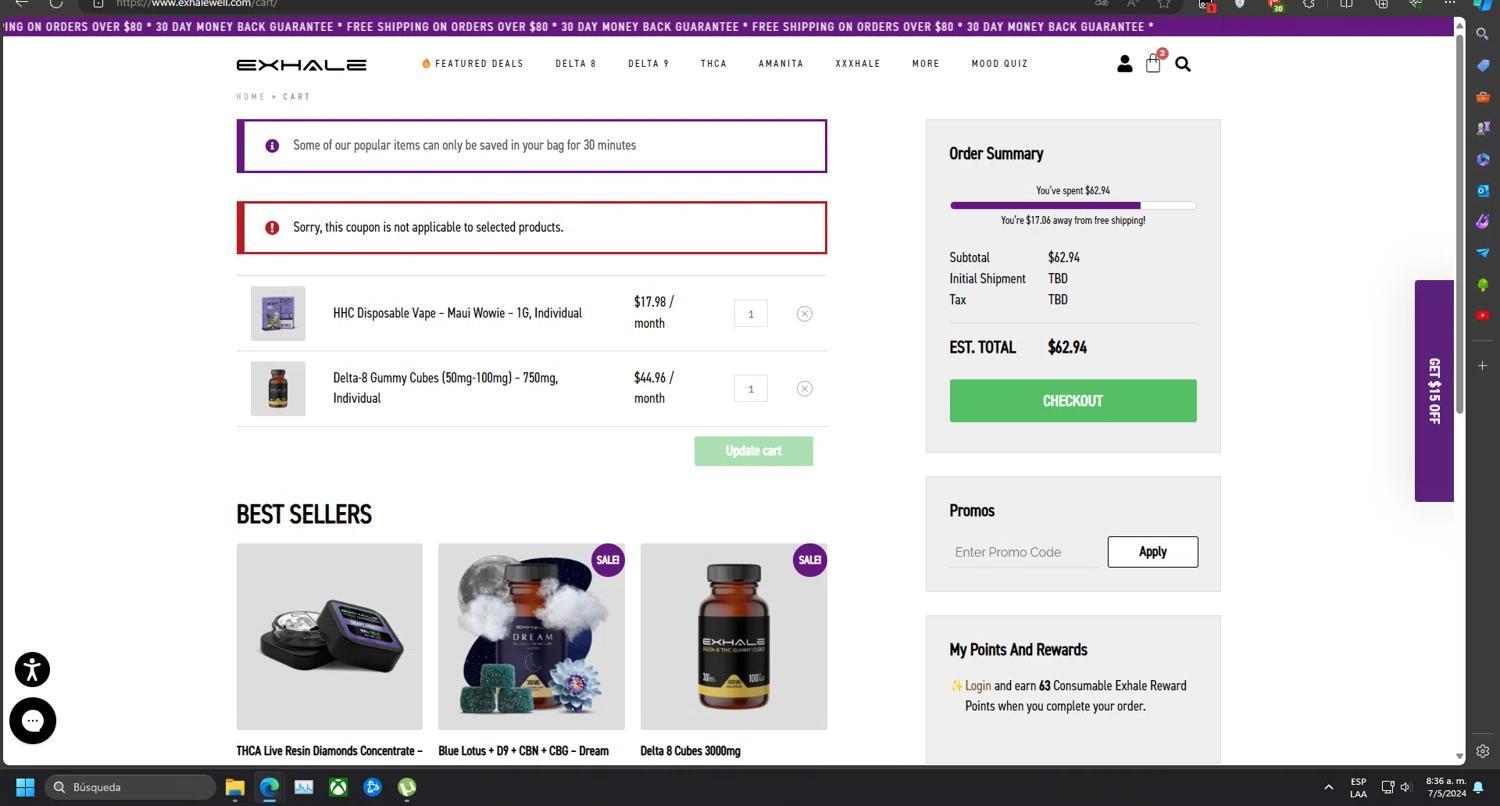Open Blue Lotus + D9 + CBN title
Screen dimensions: 1500x806
(x=524, y=751)
